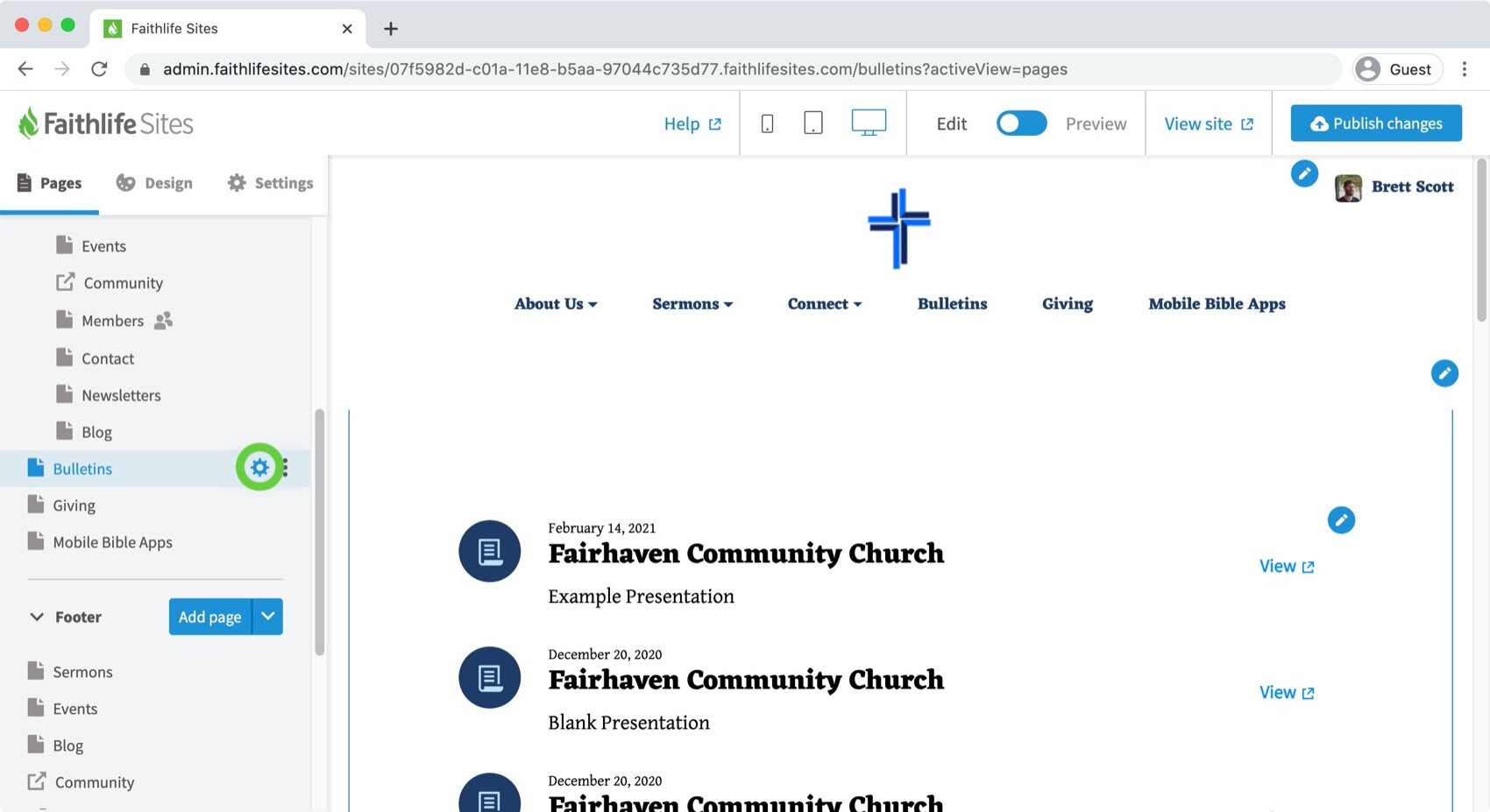Open Chrome three-dot menu
Image resolution: width=1490 pixels, height=812 pixels.
tap(1464, 69)
